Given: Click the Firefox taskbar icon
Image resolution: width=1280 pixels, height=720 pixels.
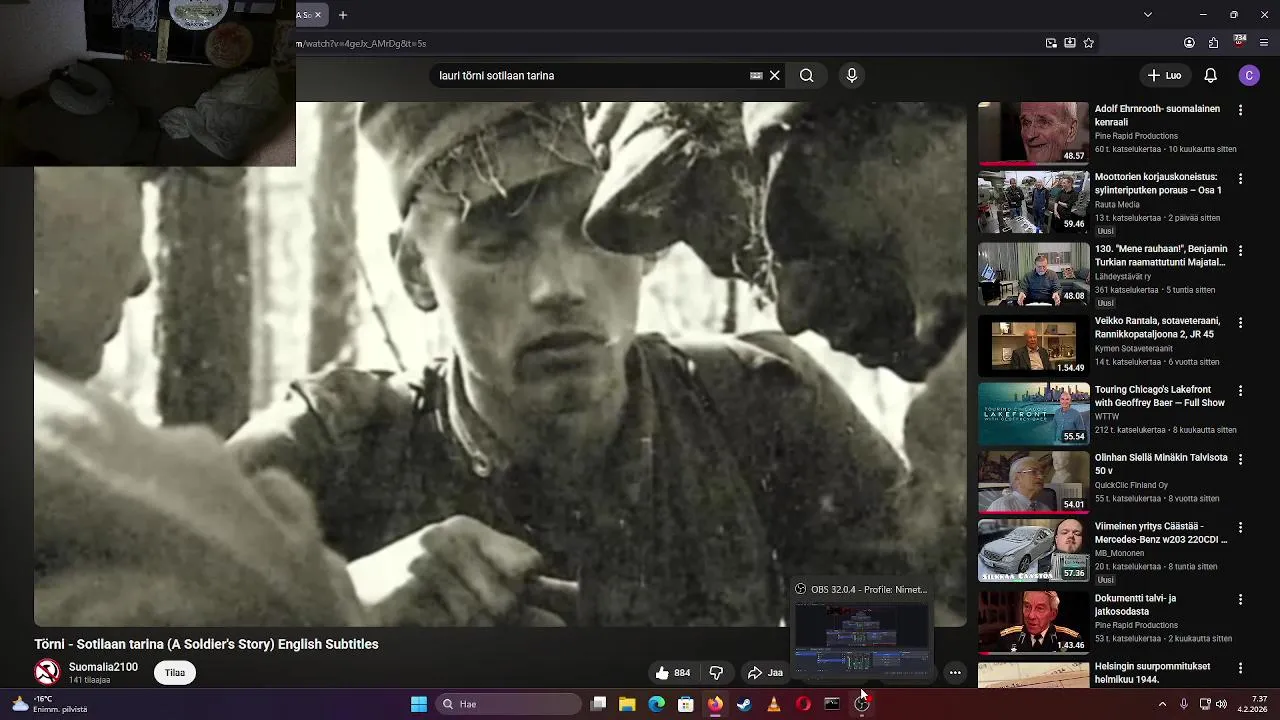Looking at the screenshot, I should tap(715, 704).
